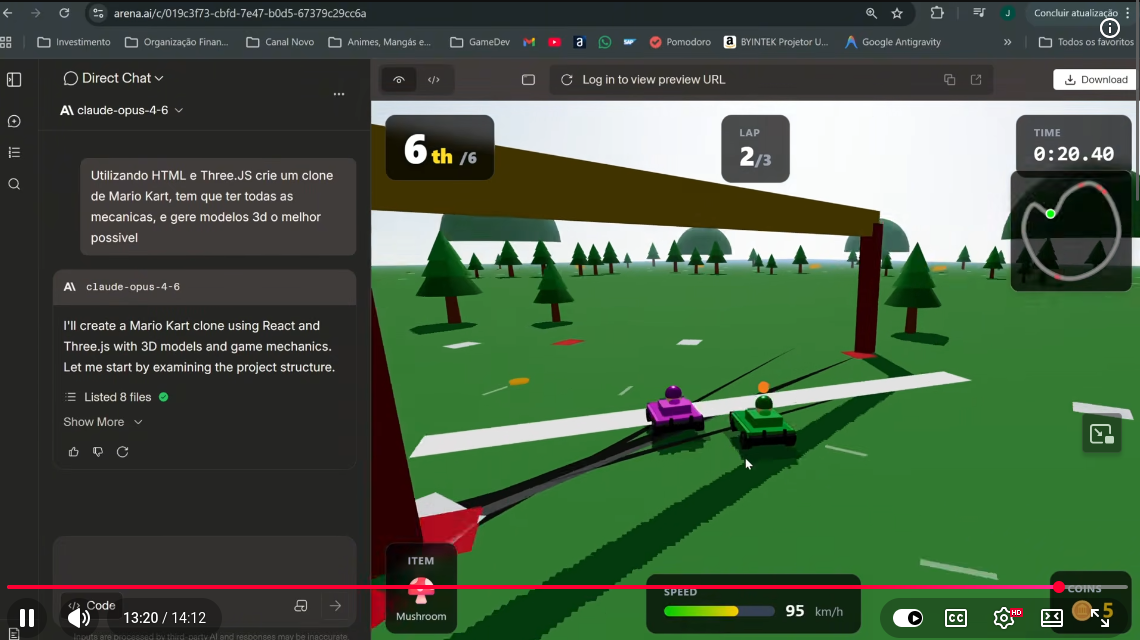1140x640 pixels.
Task: Open the Animes, Mangás e... bookmarks folder
Action: coord(380,42)
